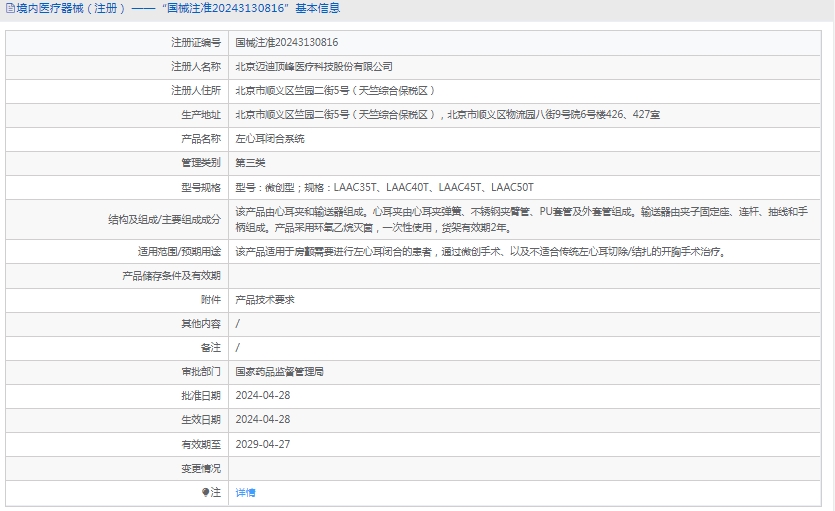The height and width of the screenshot is (511, 835).
Task: Click the empty 产品储存条件及有效期 value cell
Action: point(528,276)
